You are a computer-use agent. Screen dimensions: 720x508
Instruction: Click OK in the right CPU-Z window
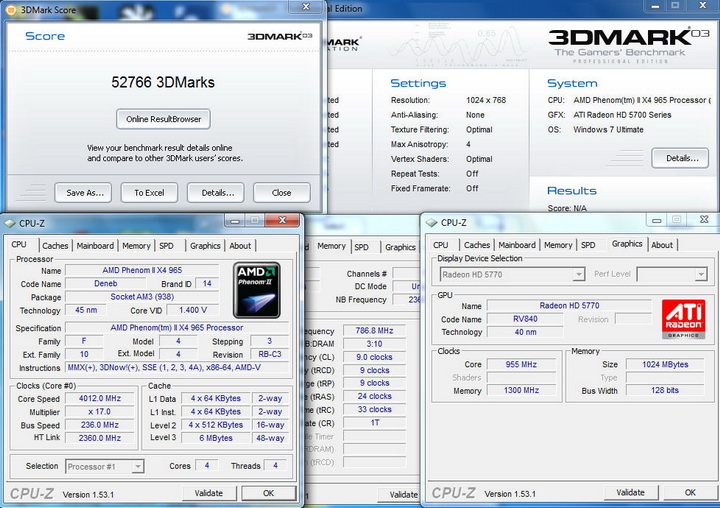point(690,492)
